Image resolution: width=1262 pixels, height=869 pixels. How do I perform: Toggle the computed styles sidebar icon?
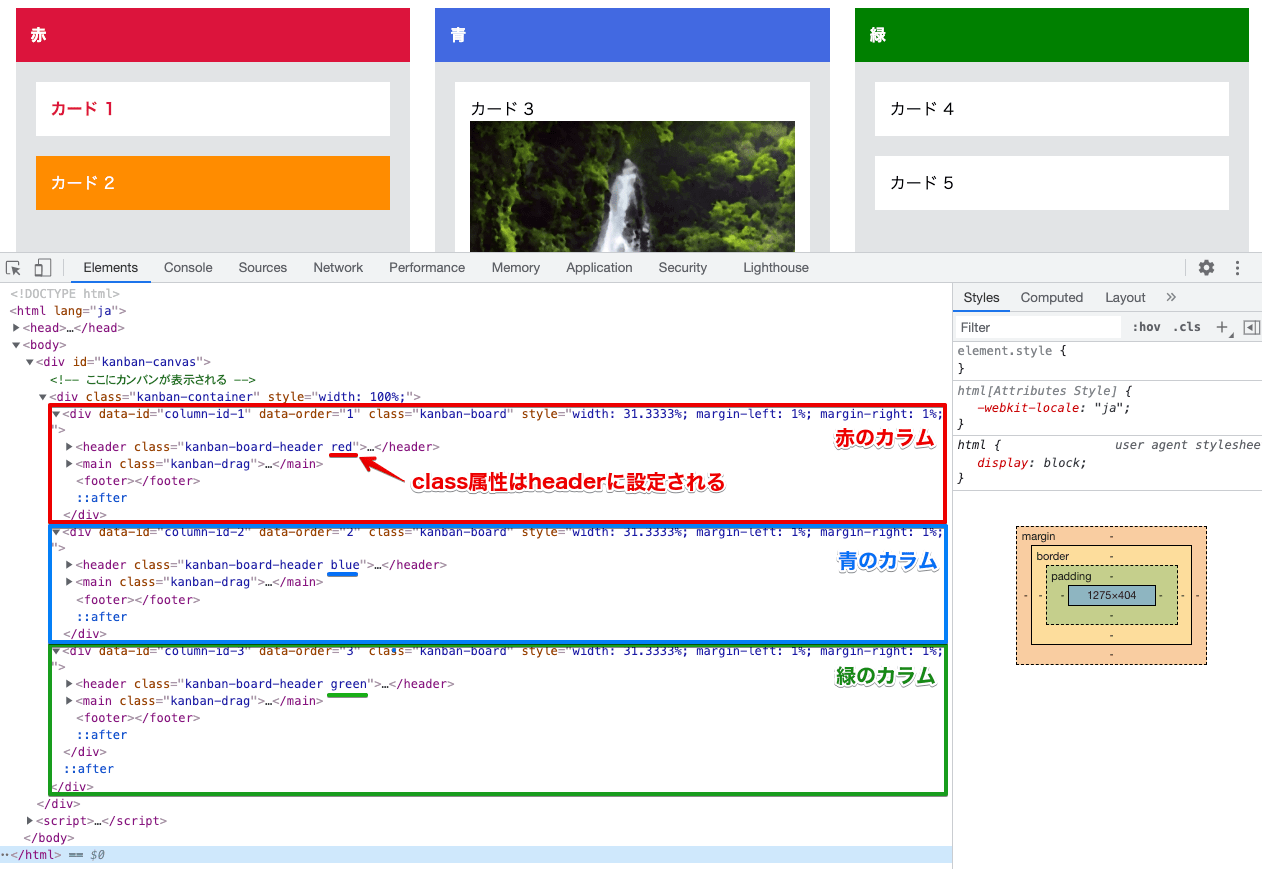[1251, 327]
